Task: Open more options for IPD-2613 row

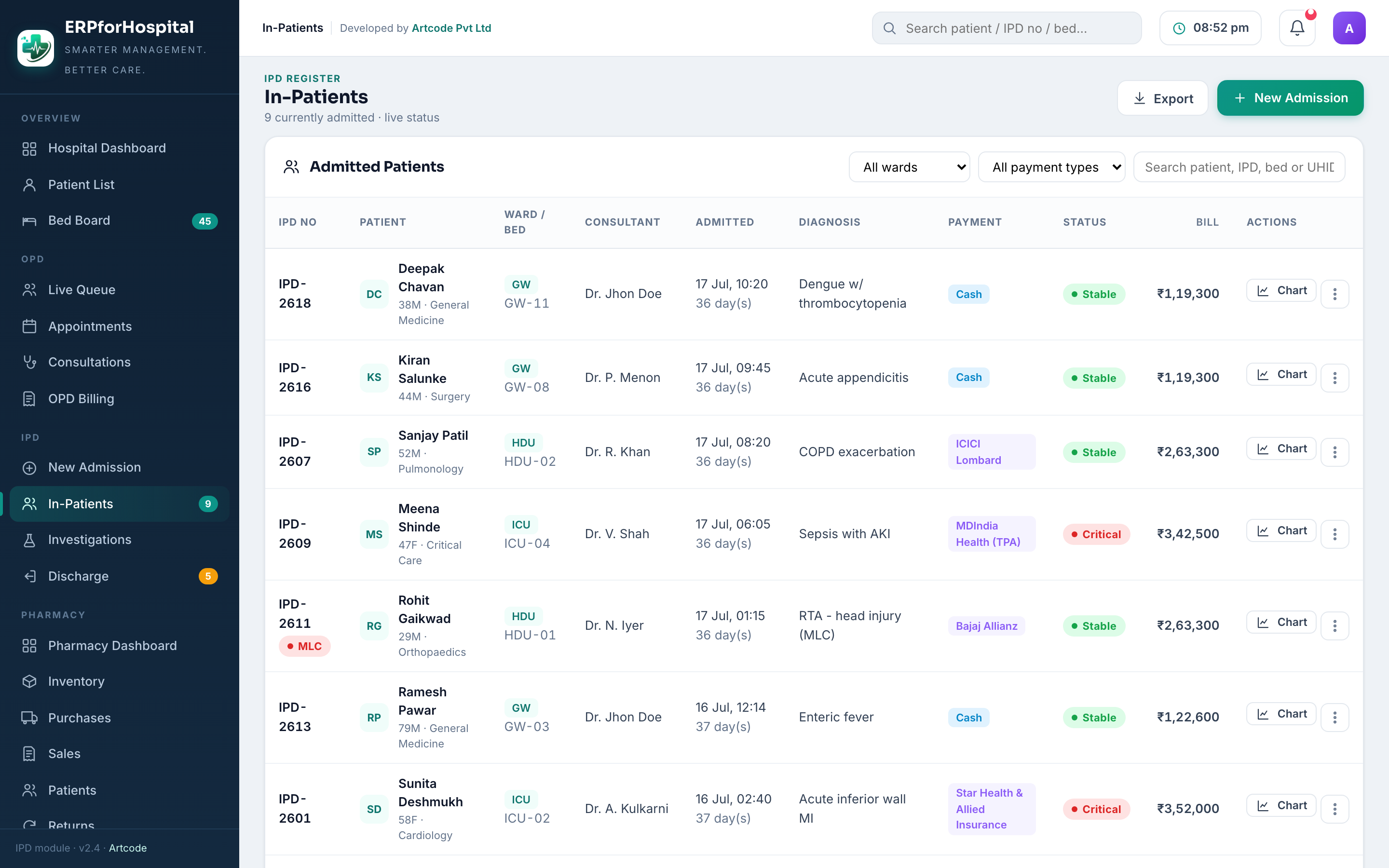Action: (x=1335, y=718)
